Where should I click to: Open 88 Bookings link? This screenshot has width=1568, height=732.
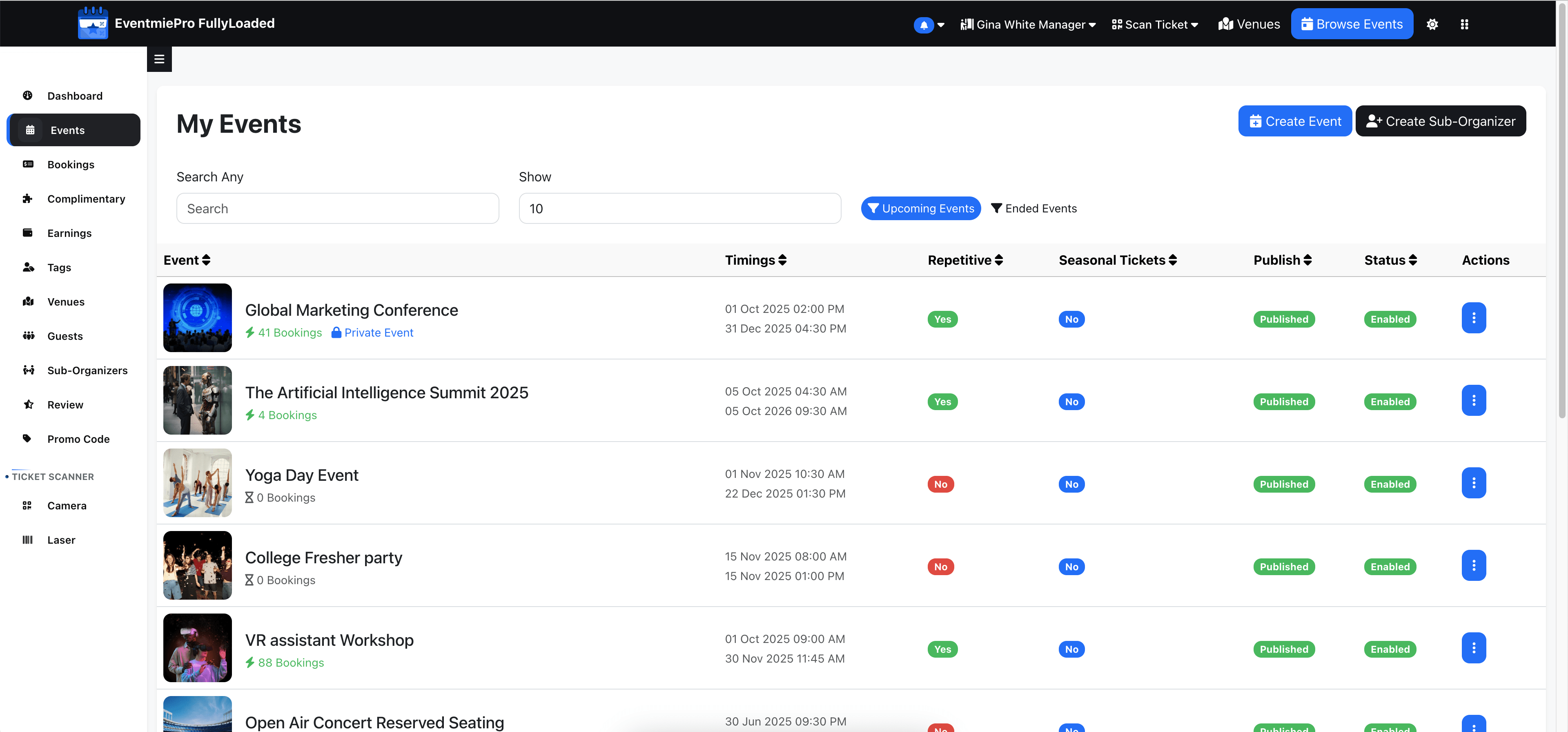pos(284,663)
